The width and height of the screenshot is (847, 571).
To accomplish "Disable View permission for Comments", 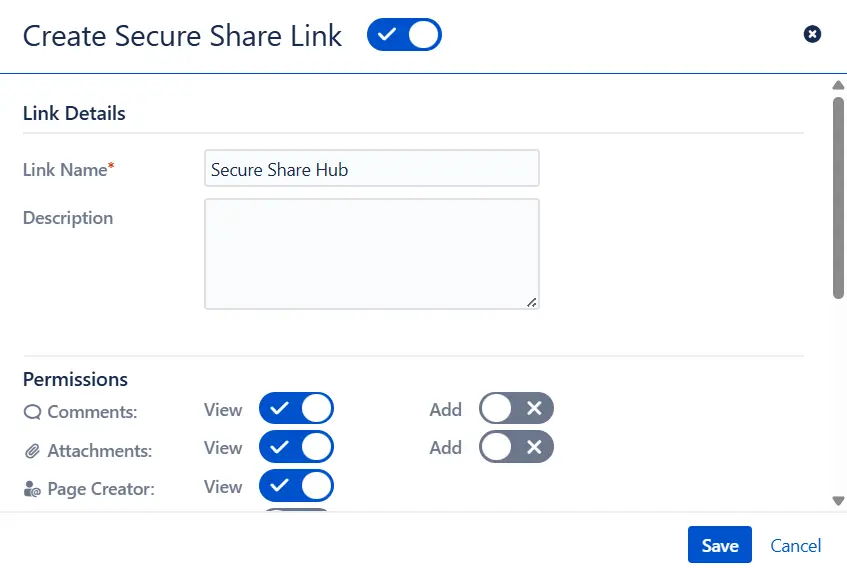I will [x=296, y=409].
